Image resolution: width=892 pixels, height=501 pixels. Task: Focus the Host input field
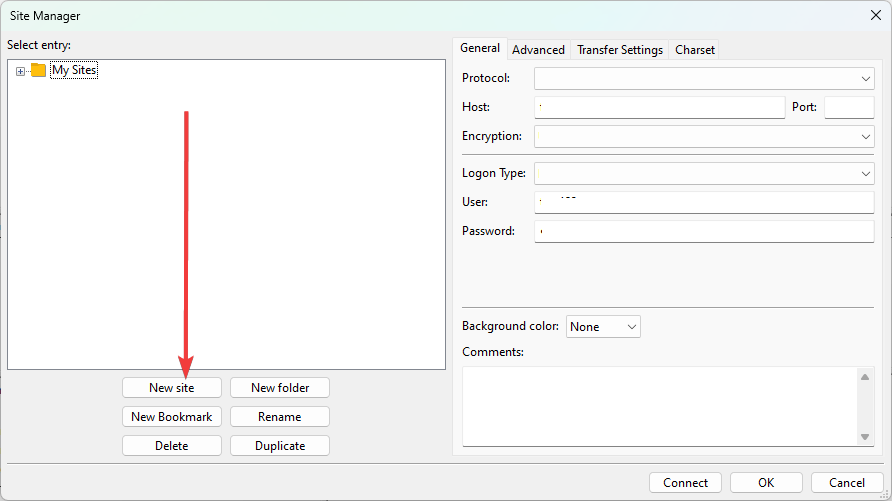[660, 107]
